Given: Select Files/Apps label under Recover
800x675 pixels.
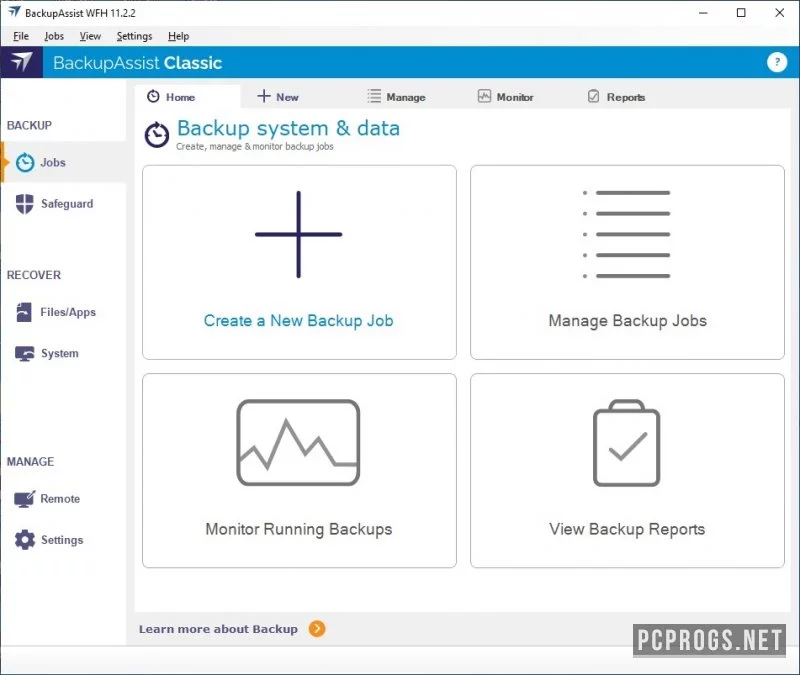Looking at the screenshot, I should [x=68, y=312].
